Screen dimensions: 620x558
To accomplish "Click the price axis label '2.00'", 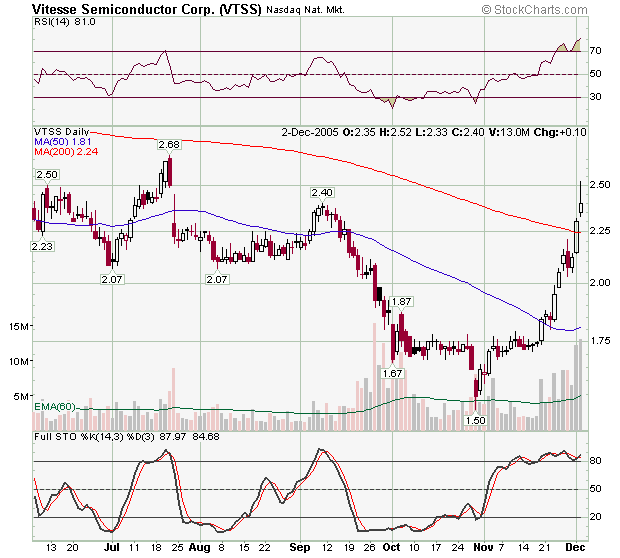I will (600, 282).
